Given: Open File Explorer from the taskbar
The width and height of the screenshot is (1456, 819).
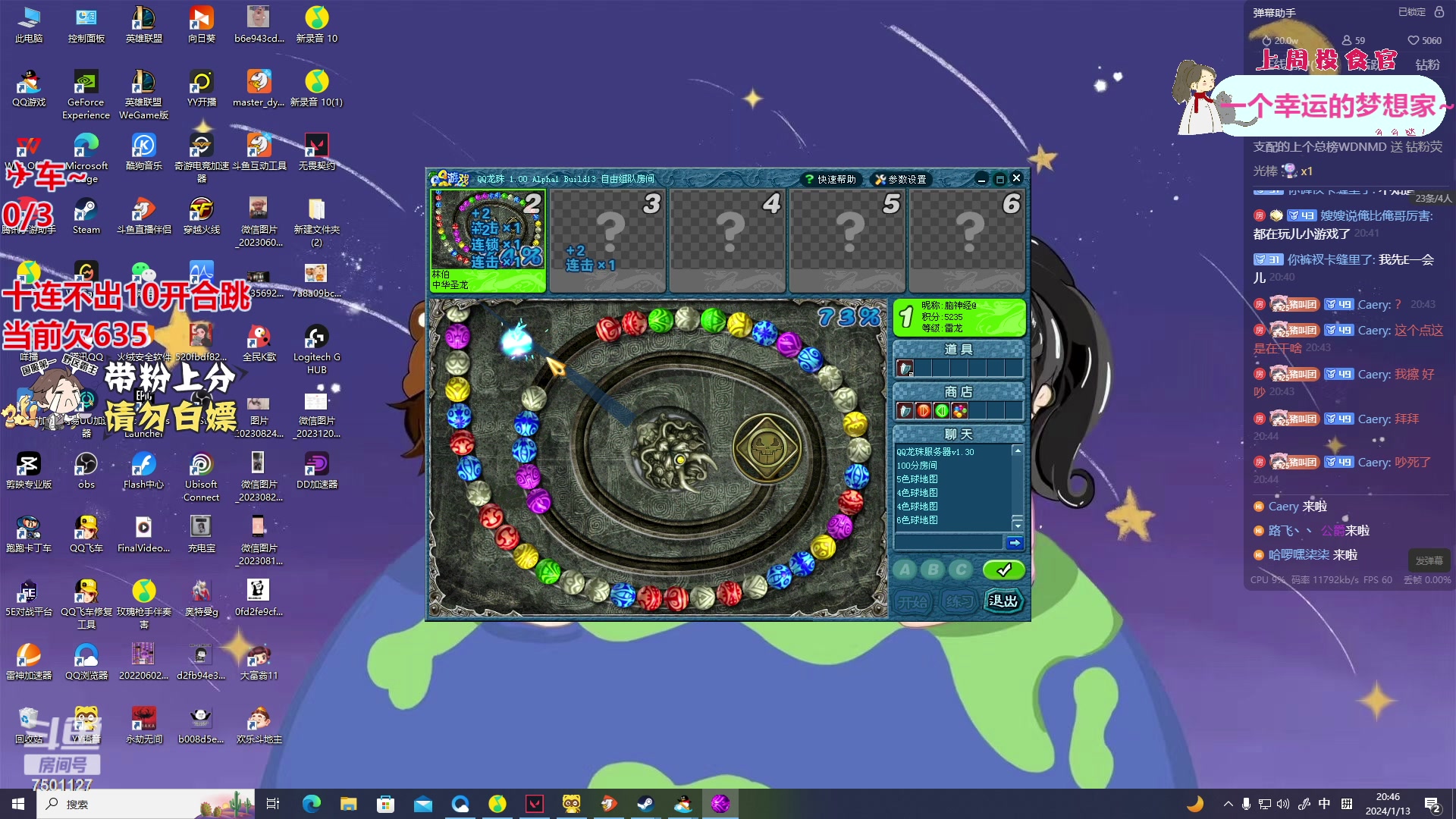Looking at the screenshot, I should pyautogui.click(x=348, y=804).
